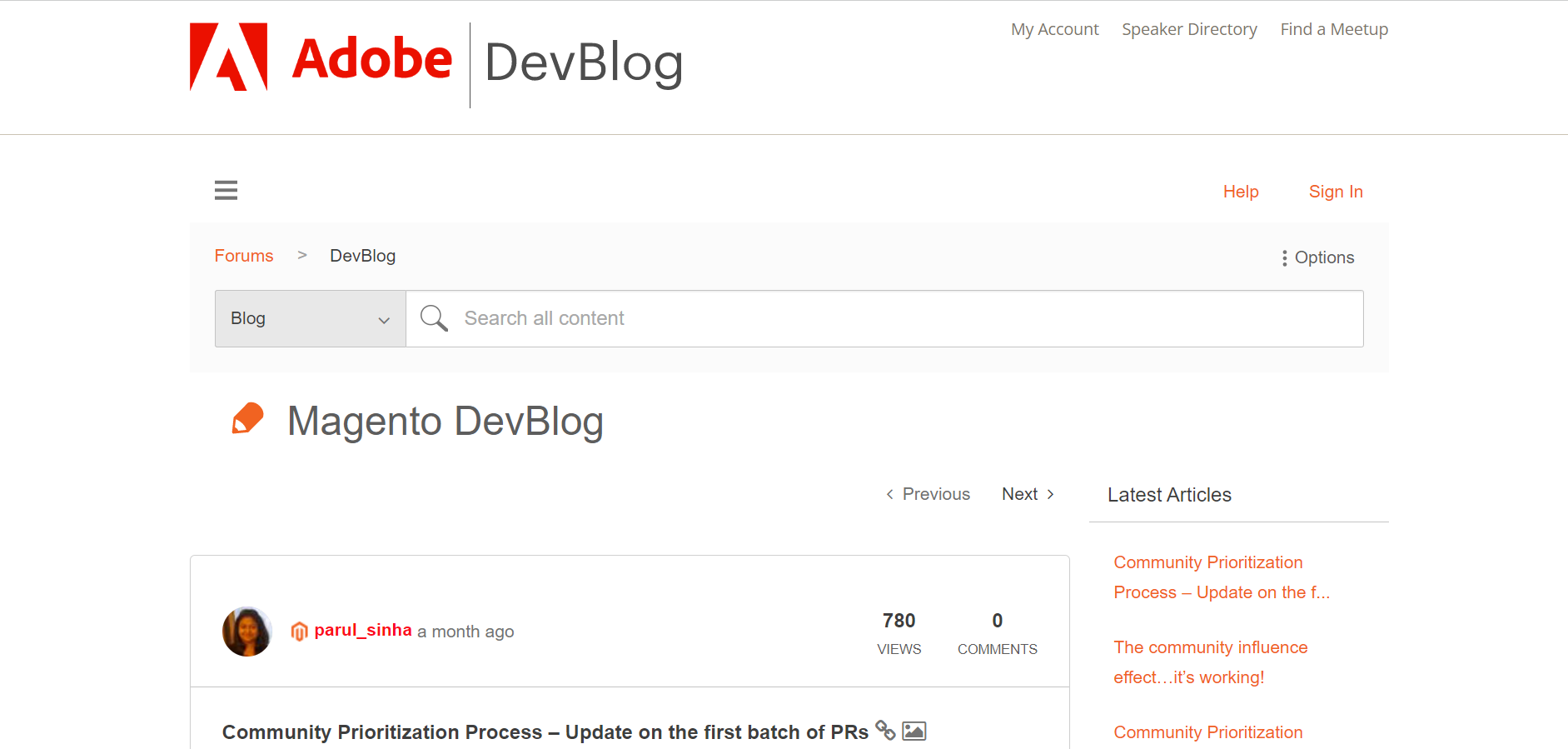Open the Help link
1568x749 pixels.
tap(1240, 192)
